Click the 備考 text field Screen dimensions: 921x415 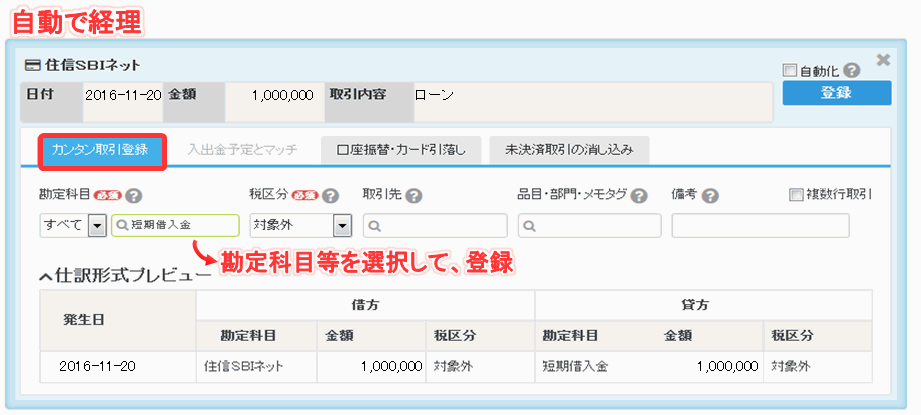pyautogui.click(x=761, y=225)
